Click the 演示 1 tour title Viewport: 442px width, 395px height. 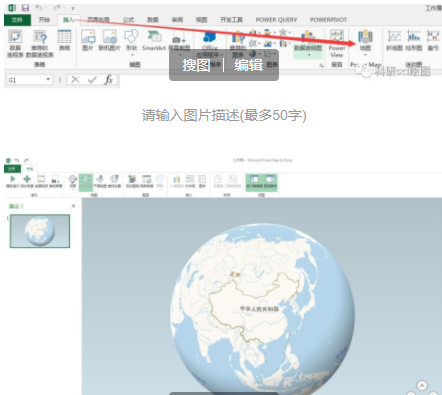[16, 206]
